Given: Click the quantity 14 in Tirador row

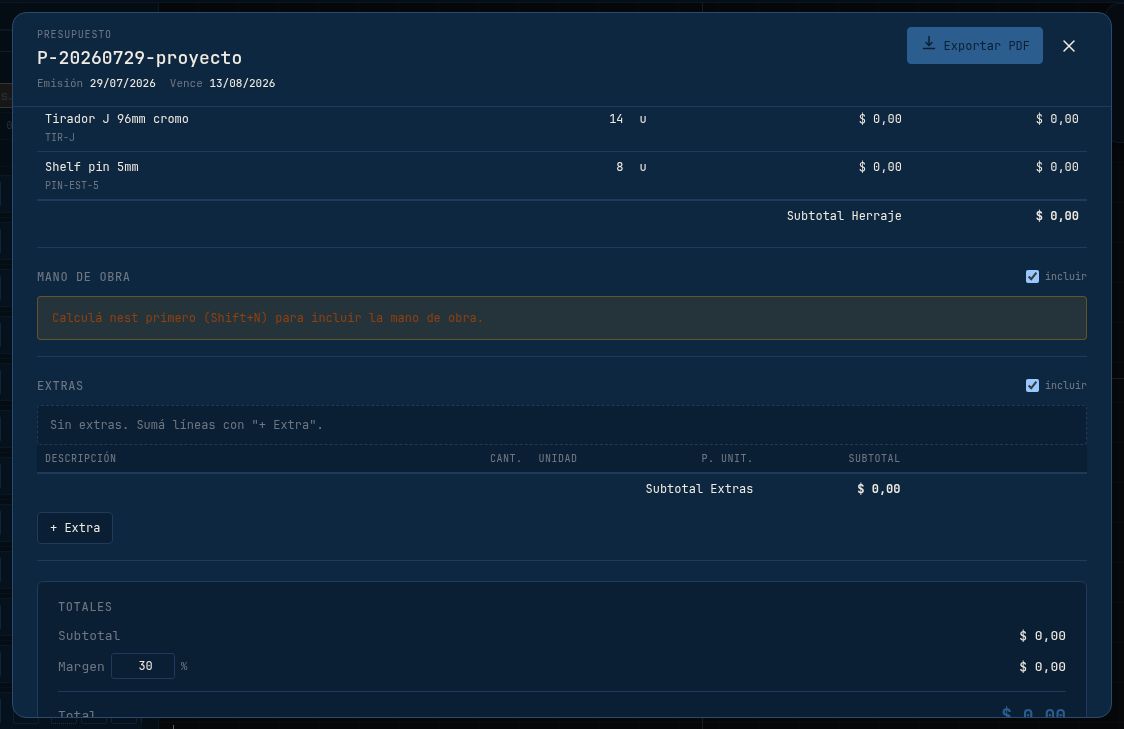Looking at the screenshot, I should coord(616,119).
